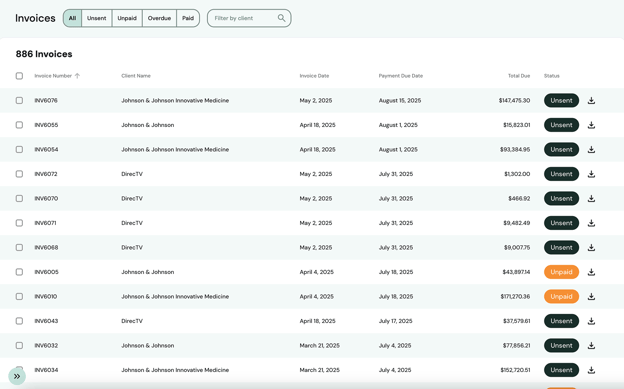Screen dimensions: 624x389
Task: Click the search magnifier icon
Action: (281, 18)
